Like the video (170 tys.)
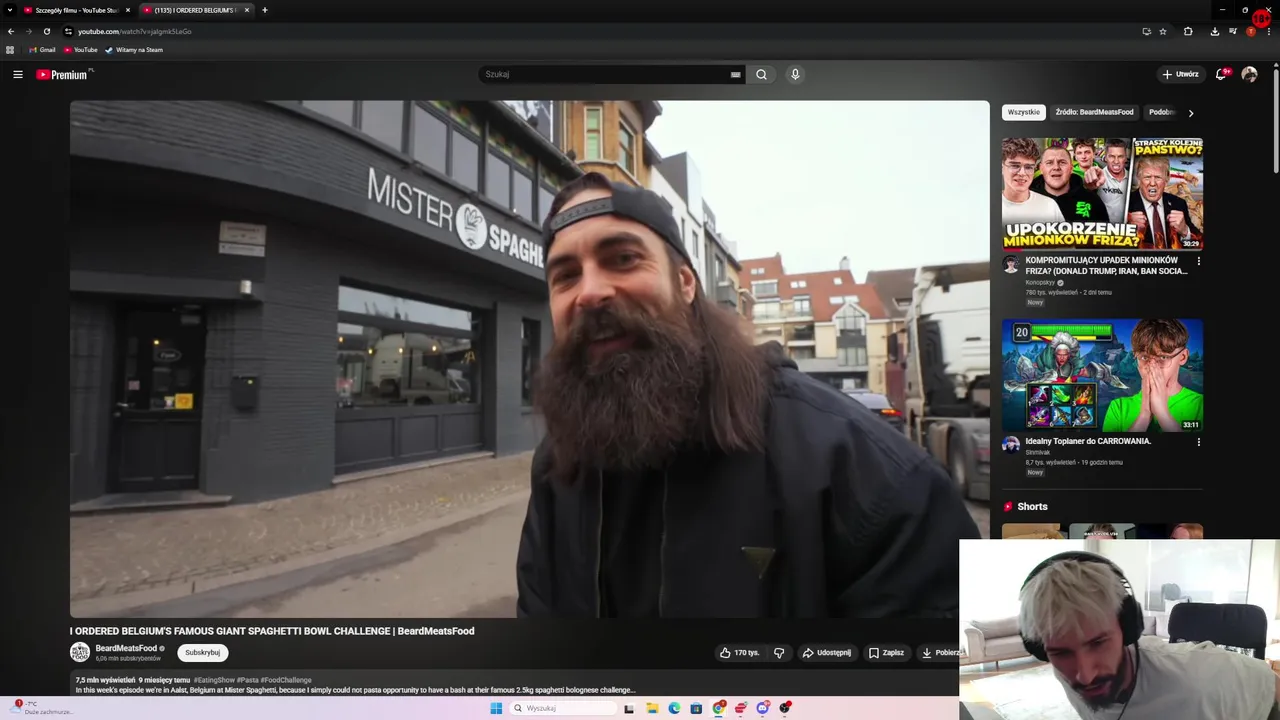This screenshot has width=1280, height=720. coord(739,653)
